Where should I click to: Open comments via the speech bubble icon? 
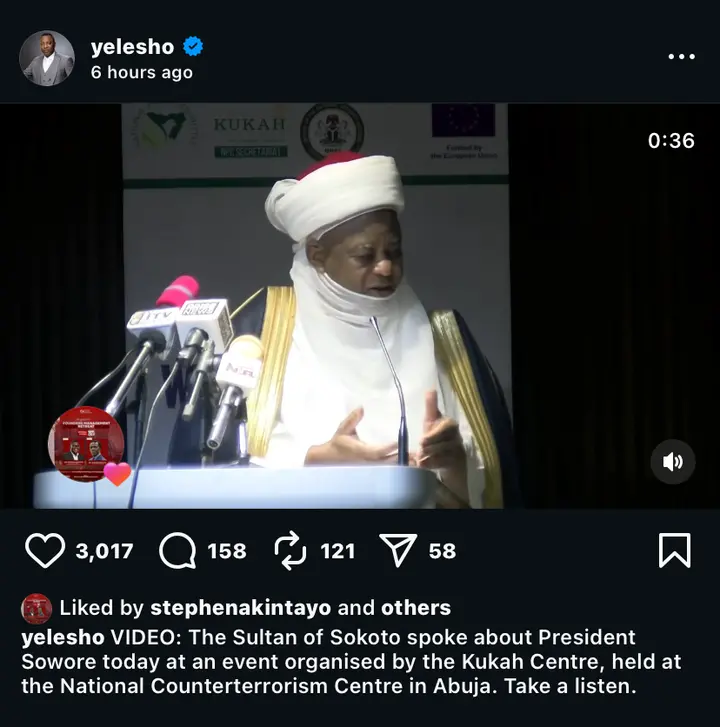(177, 550)
